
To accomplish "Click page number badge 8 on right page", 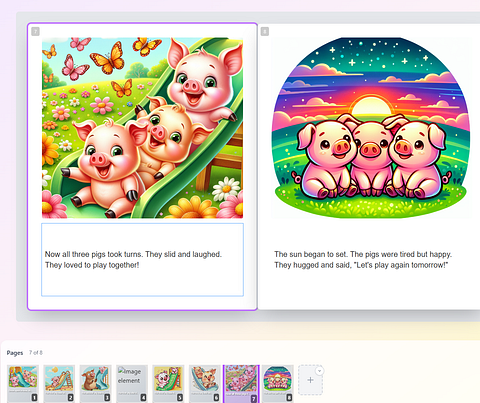I will (265, 32).
